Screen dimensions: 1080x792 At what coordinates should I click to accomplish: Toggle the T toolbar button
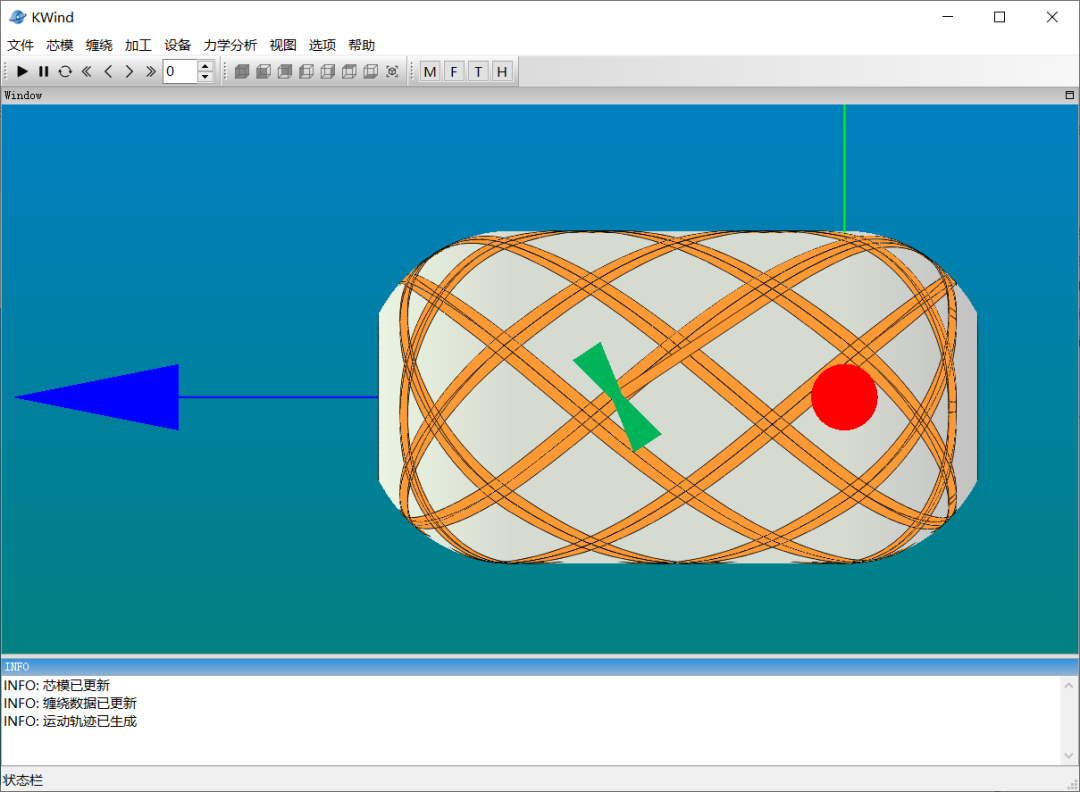tap(478, 71)
